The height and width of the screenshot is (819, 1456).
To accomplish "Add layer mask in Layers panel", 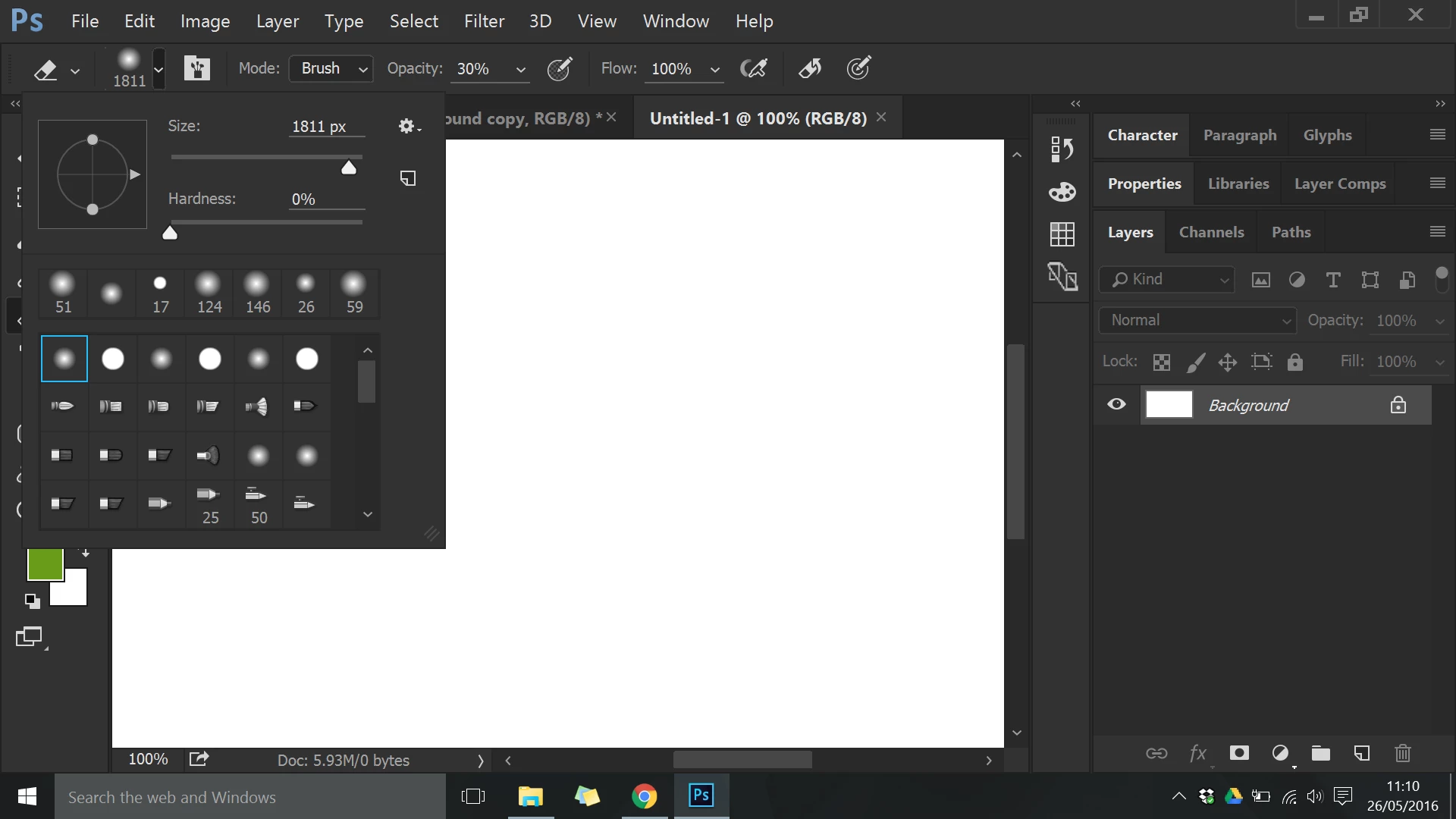I will click(x=1239, y=753).
